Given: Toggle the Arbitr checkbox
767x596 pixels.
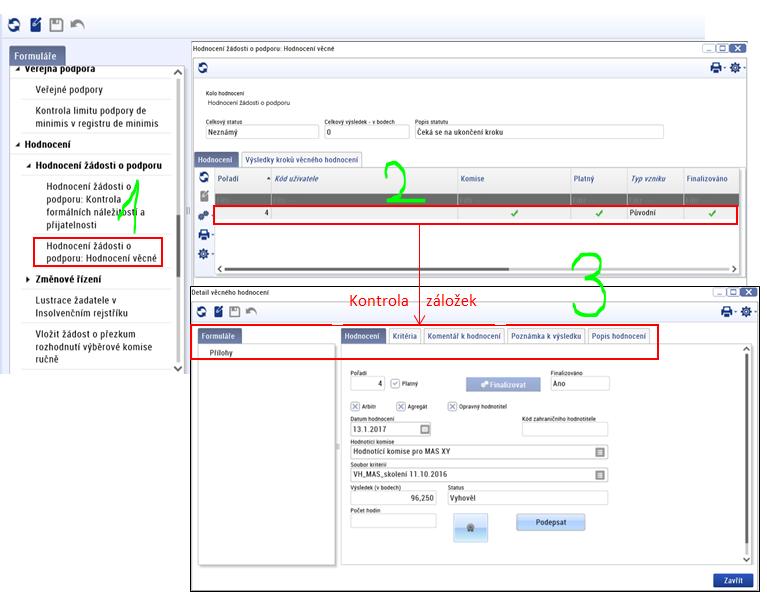Looking at the screenshot, I should (355, 407).
